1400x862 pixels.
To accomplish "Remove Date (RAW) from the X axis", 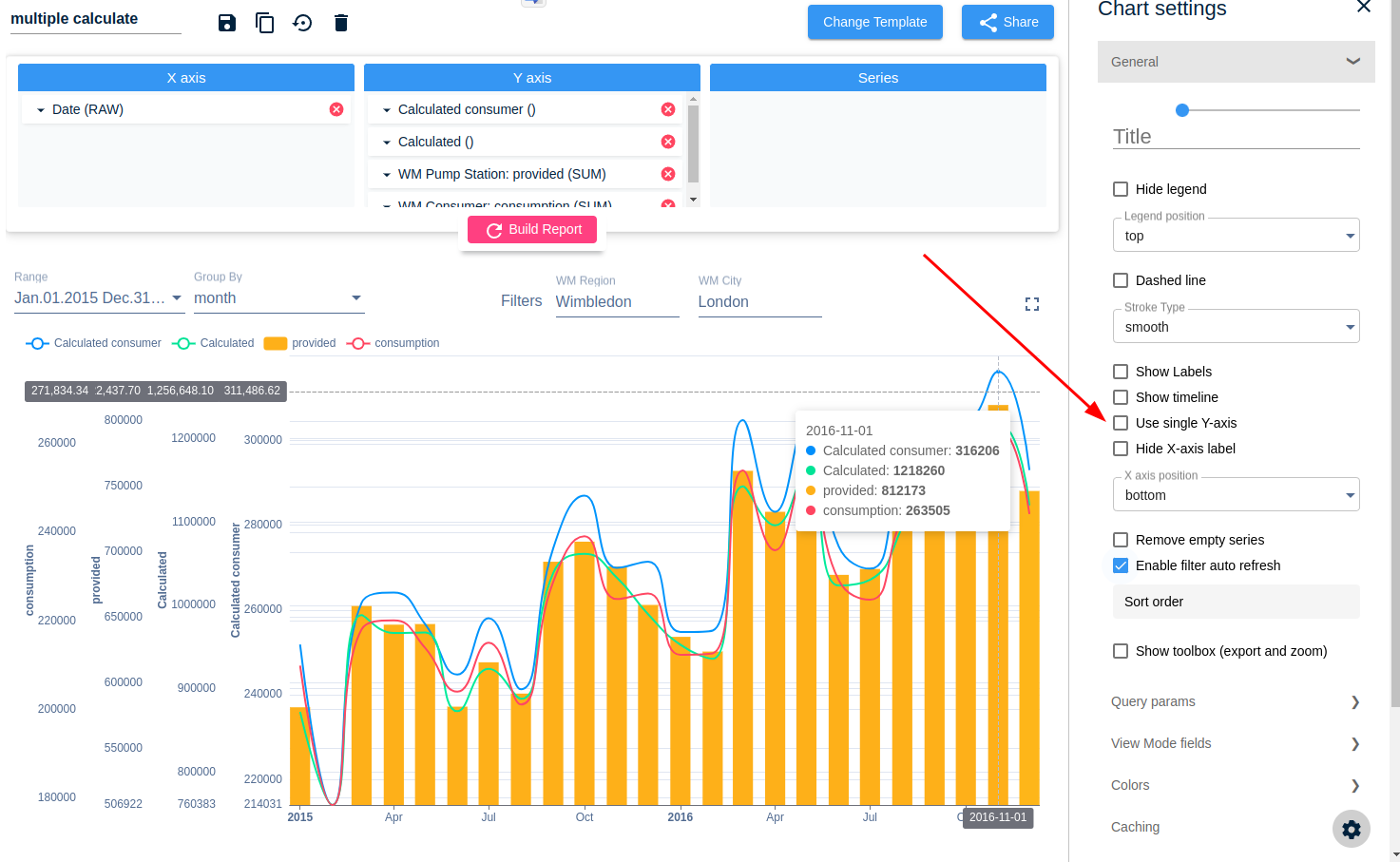I will (336, 108).
